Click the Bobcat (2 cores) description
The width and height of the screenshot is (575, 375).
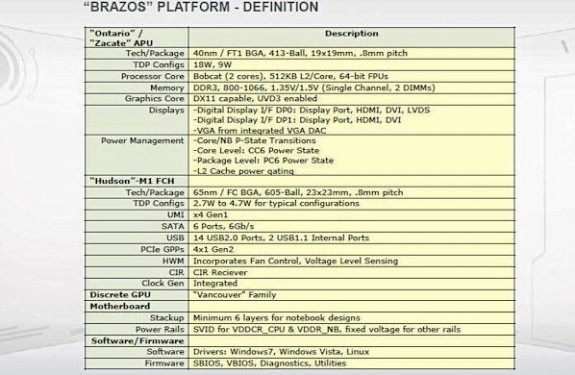290,77
